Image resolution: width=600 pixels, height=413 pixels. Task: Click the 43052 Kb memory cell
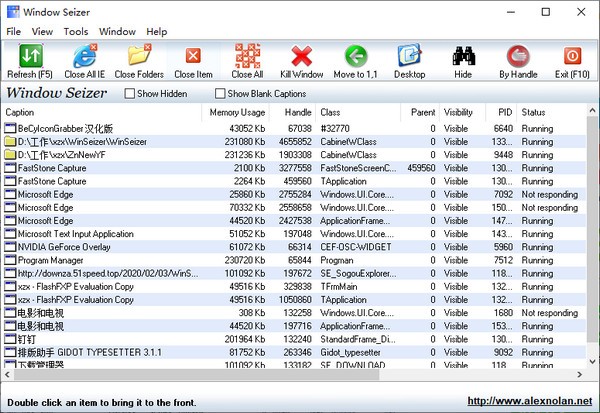[247, 128]
